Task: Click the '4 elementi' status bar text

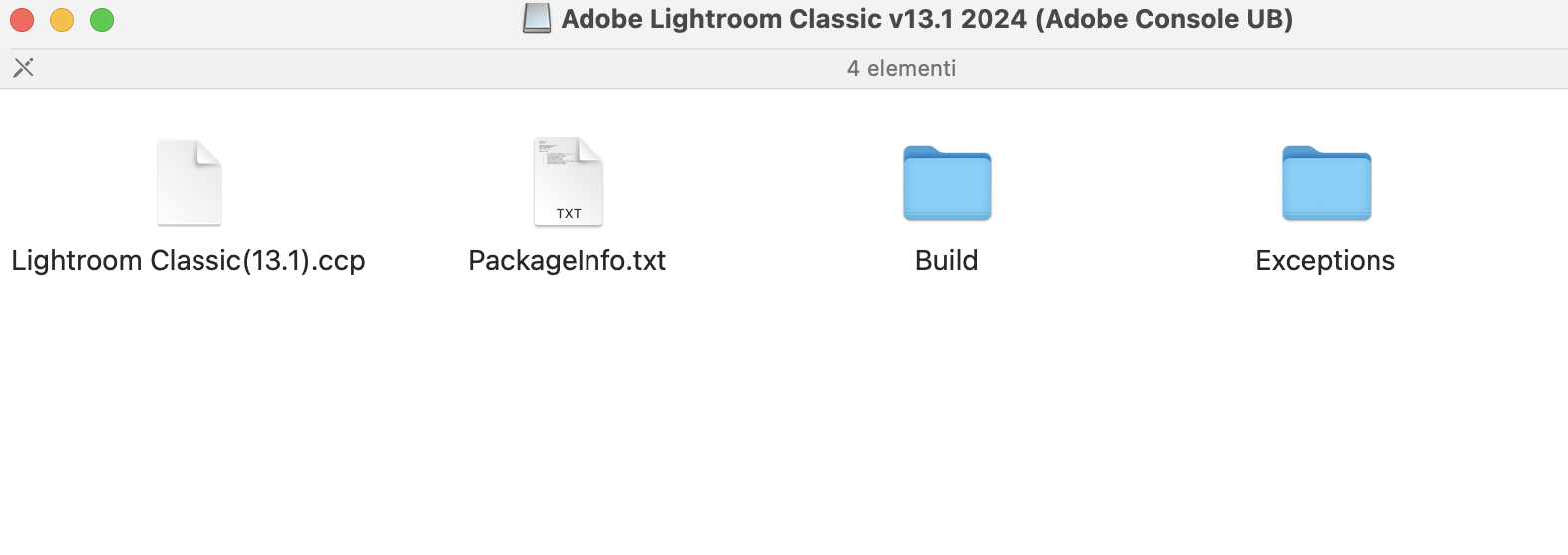Action: (x=901, y=68)
